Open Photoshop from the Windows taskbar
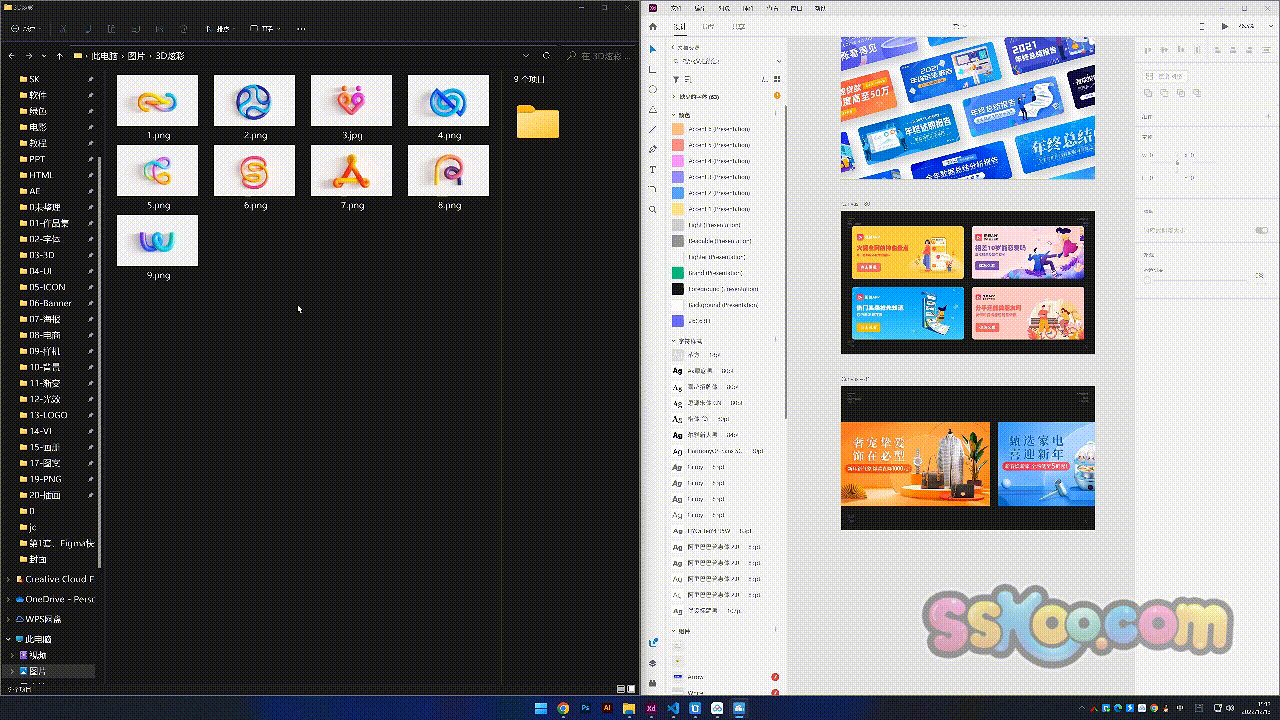Viewport: 1280px width, 720px height. pyautogui.click(x=585, y=708)
